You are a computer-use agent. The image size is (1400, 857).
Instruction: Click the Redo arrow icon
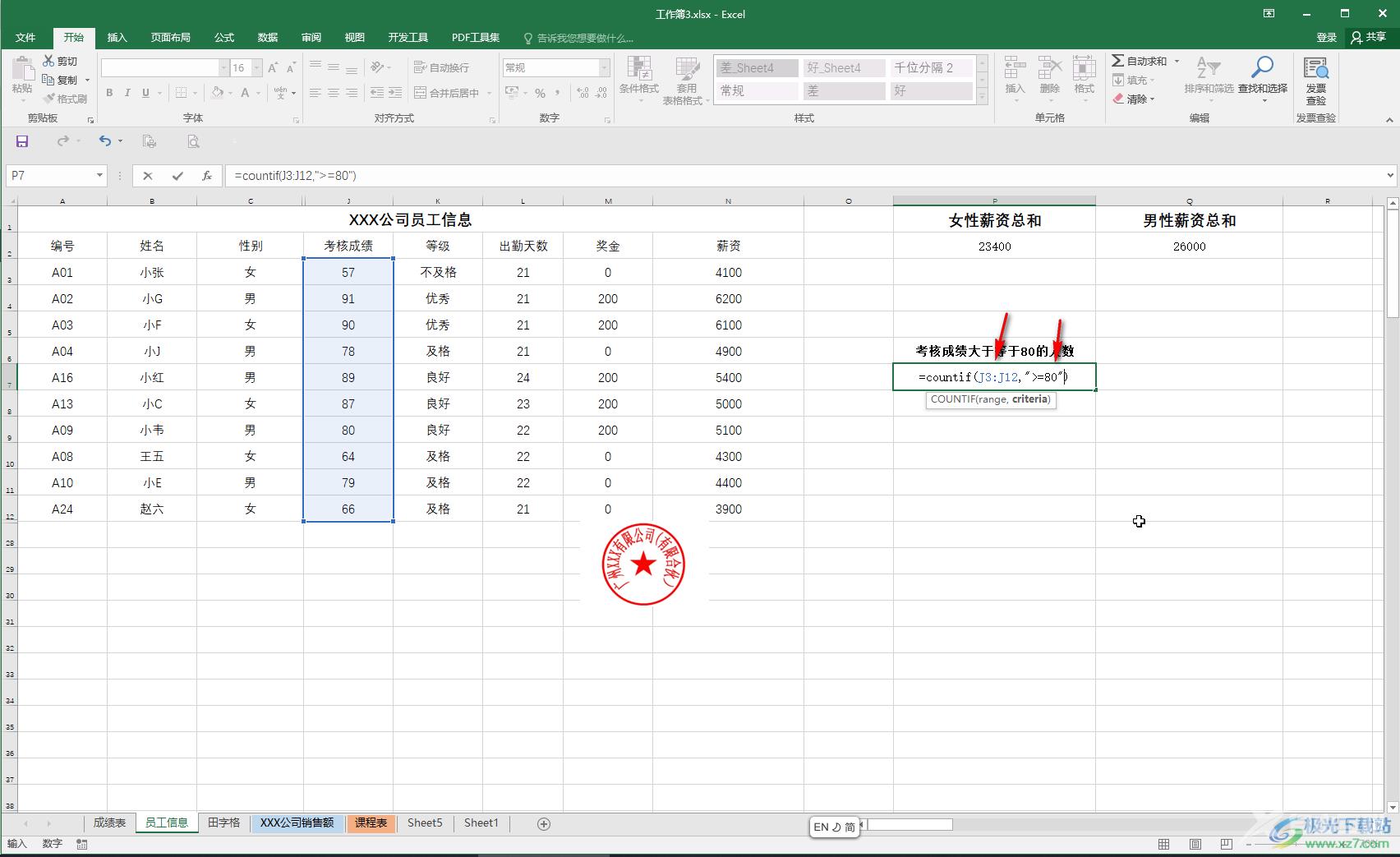point(62,141)
